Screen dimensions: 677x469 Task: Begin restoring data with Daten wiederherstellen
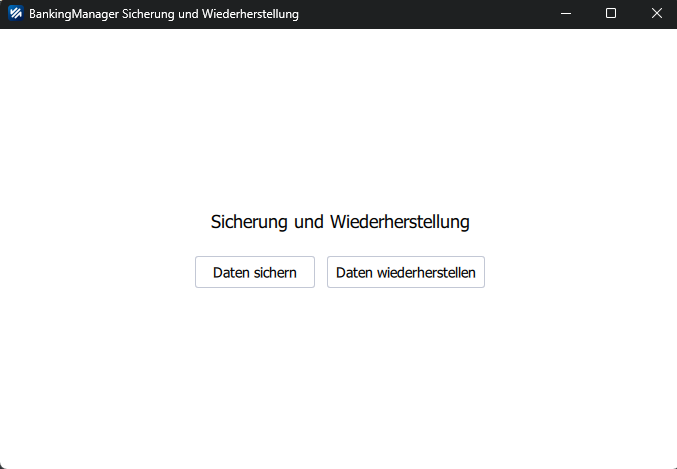(405, 272)
